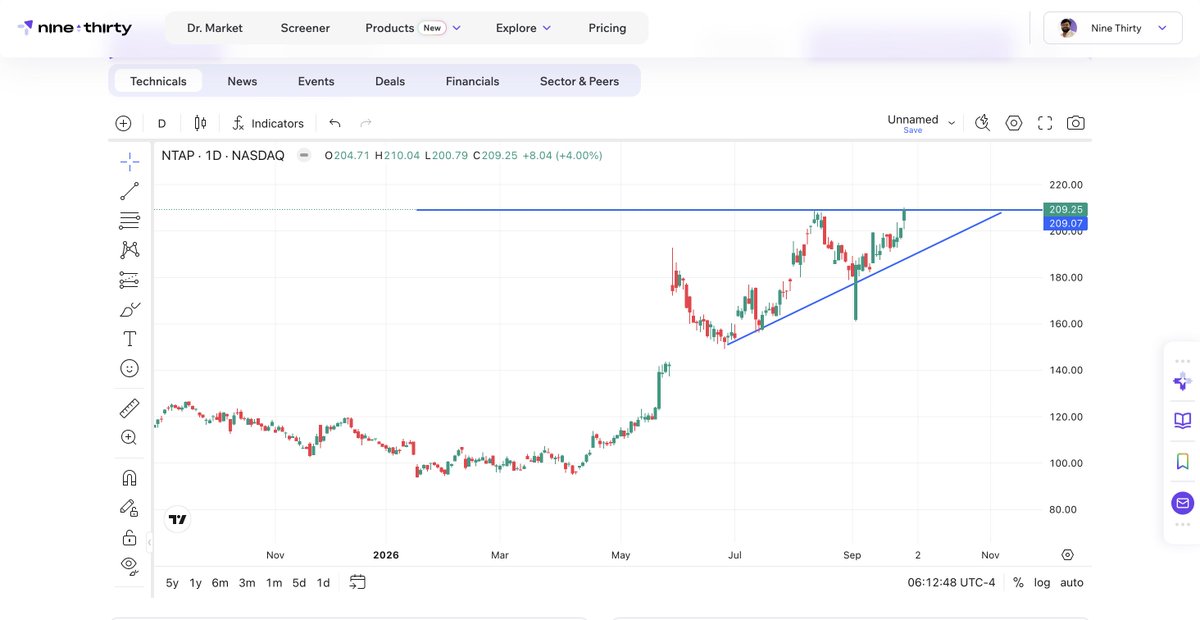Go to the nine thirty home logo

click(74, 28)
